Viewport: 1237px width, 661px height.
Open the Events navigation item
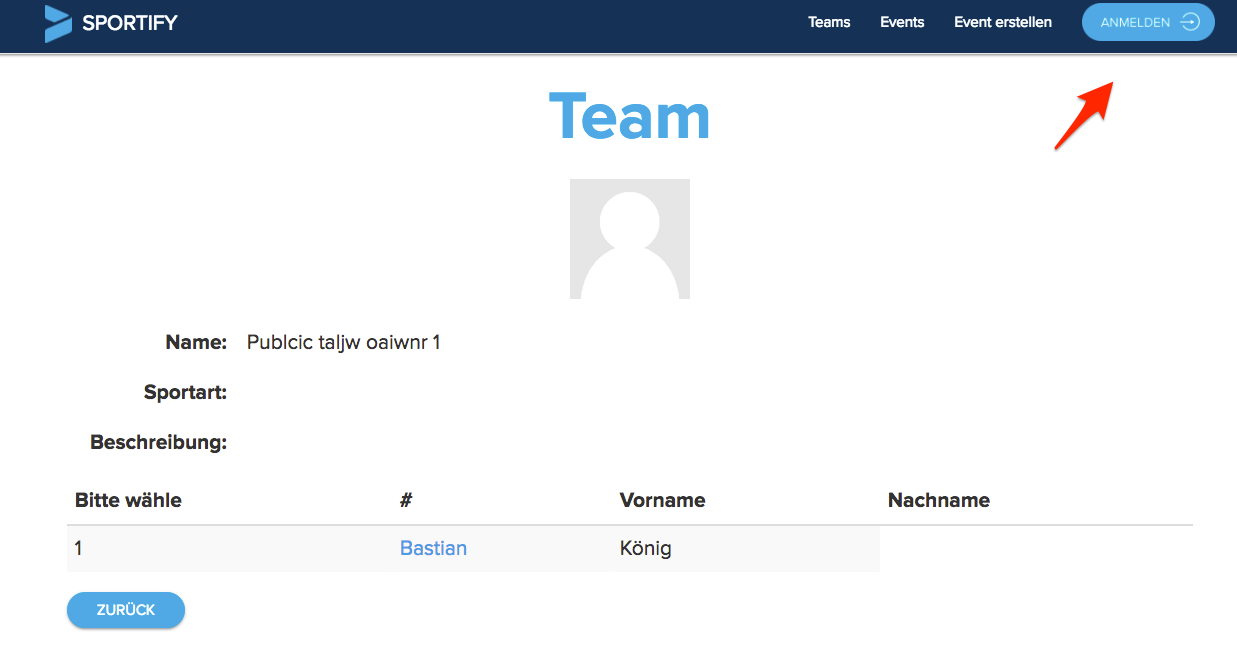pyautogui.click(x=901, y=22)
